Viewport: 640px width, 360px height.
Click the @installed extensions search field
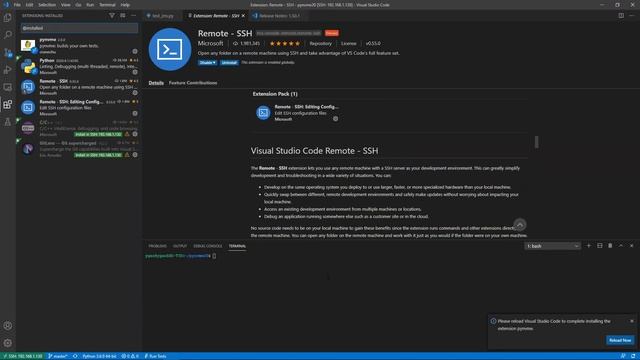point(80,28)
